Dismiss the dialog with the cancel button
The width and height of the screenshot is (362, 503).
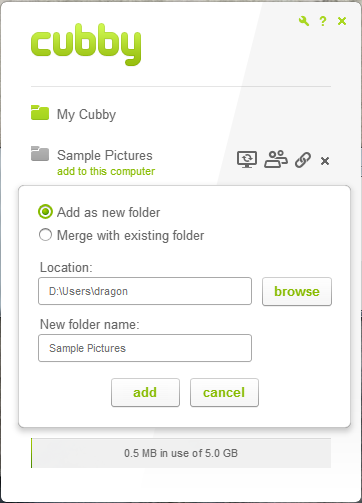(x=224, y=392)
